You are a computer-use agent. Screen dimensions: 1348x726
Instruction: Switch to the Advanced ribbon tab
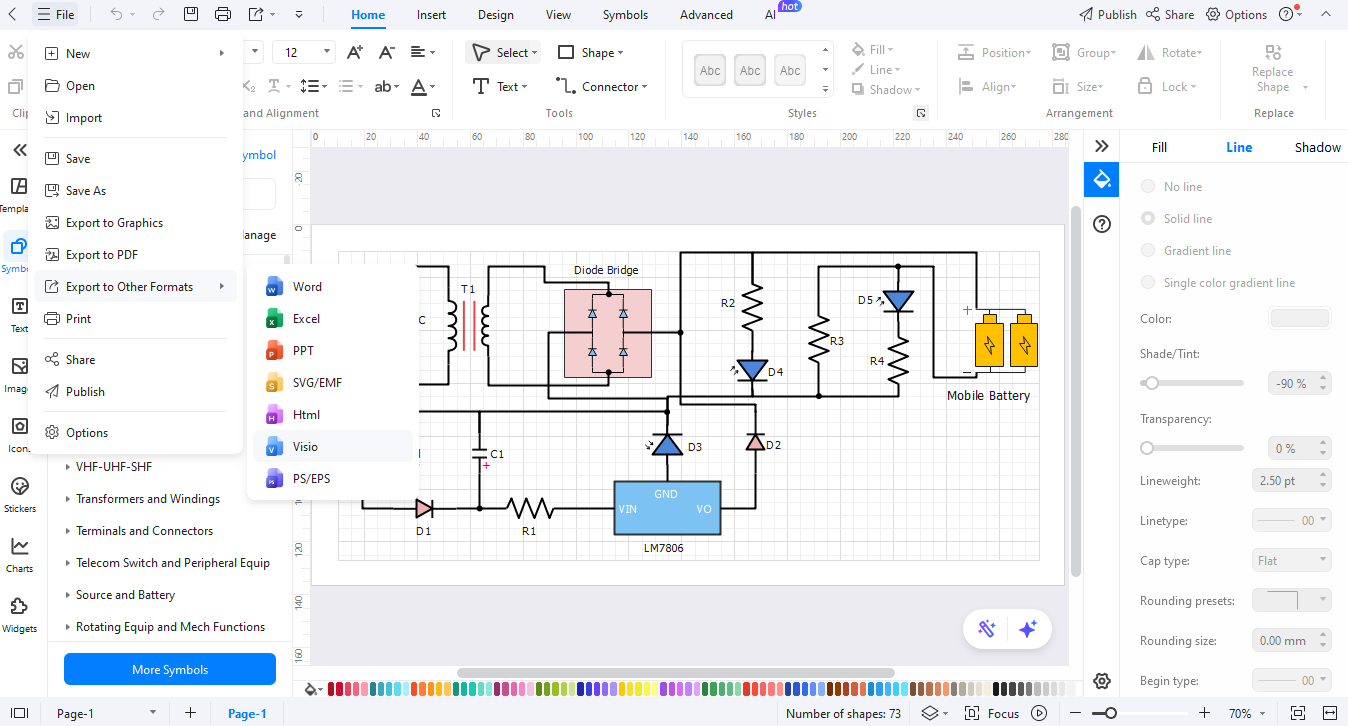[706, 15]
